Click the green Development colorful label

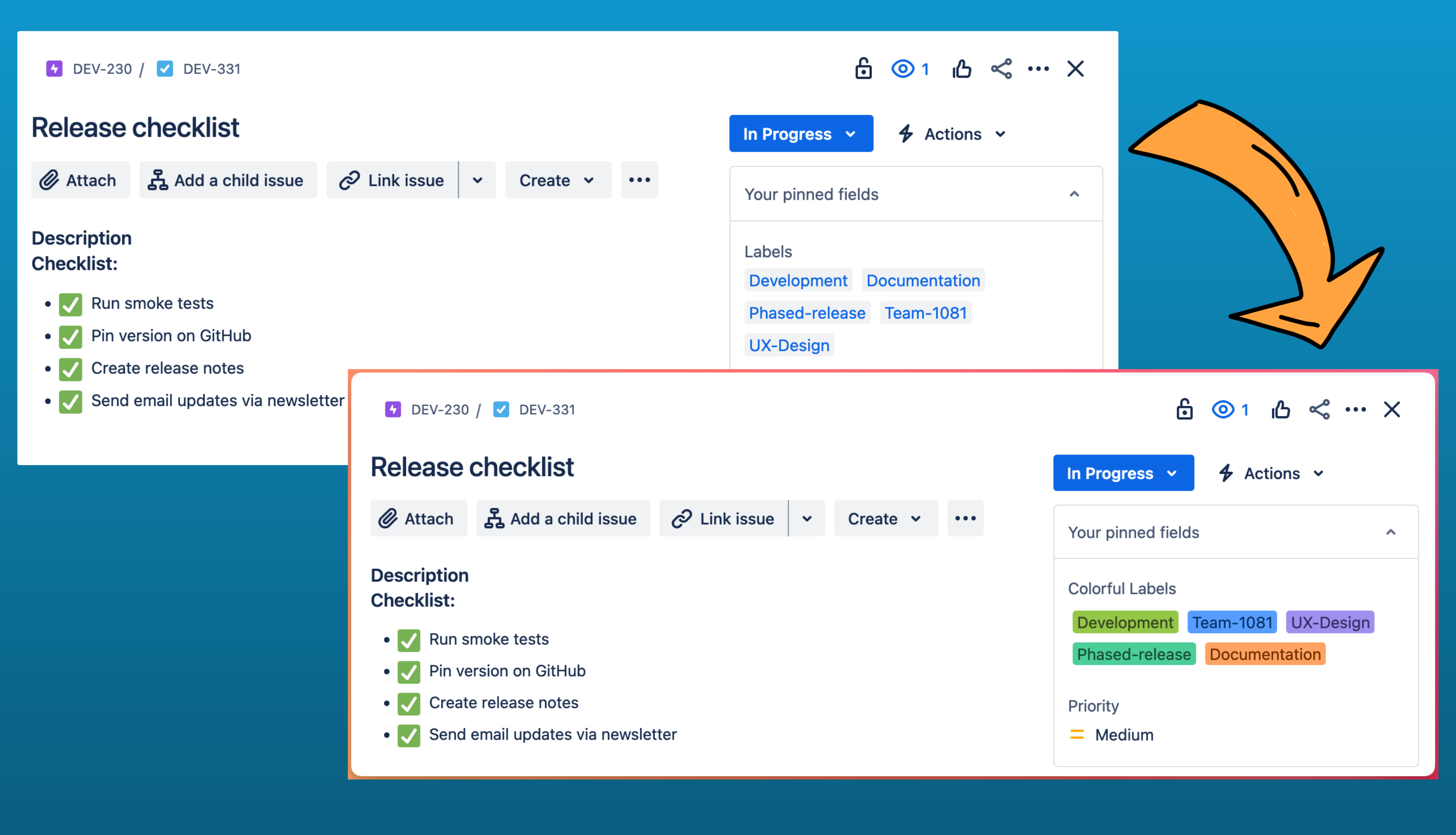pyautogui.click(x=1125, y=622)
